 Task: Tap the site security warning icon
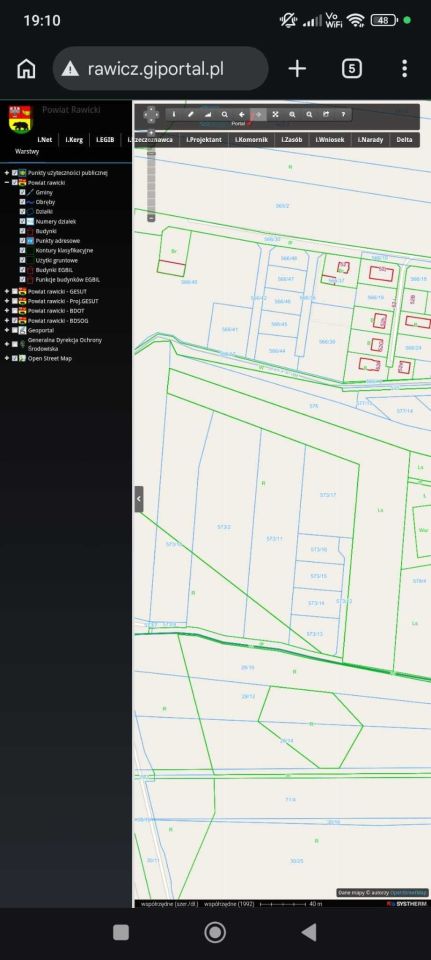(70, 69)
